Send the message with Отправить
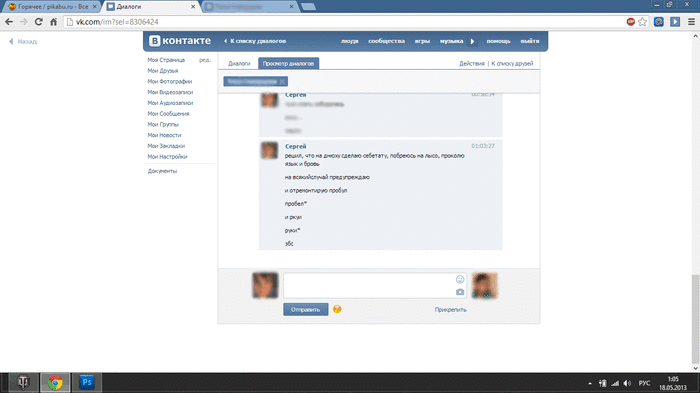This screenshot has height=393, width=700. (x=305, y=309)
